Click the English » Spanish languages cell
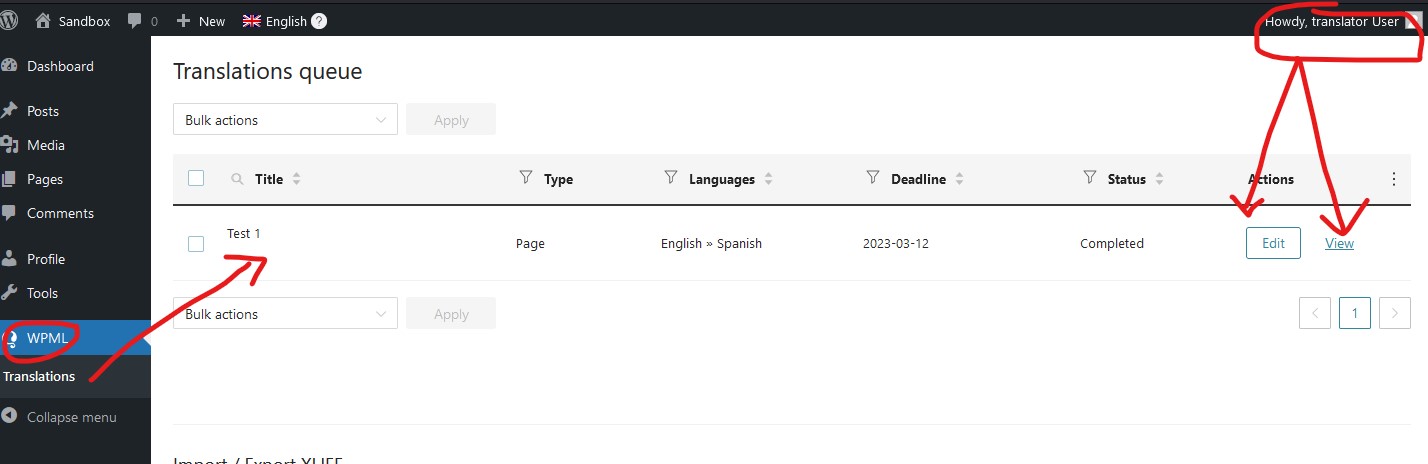The width and height of the screenshot is (1428, 464). (x=711, y=243)
